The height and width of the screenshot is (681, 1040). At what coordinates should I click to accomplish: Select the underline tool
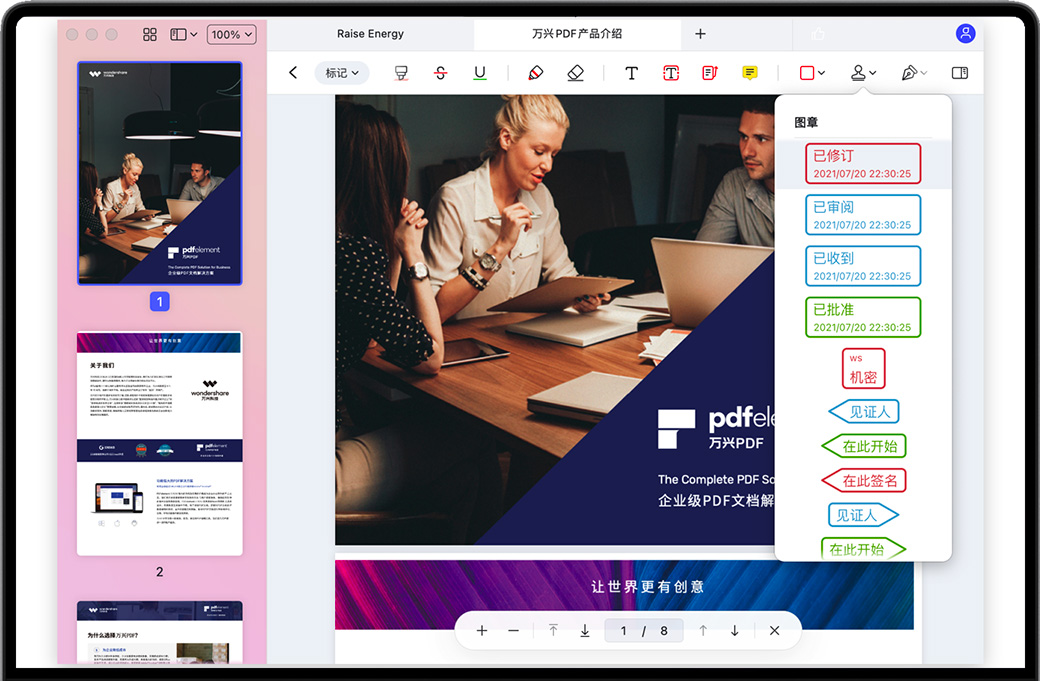[480, 73]
